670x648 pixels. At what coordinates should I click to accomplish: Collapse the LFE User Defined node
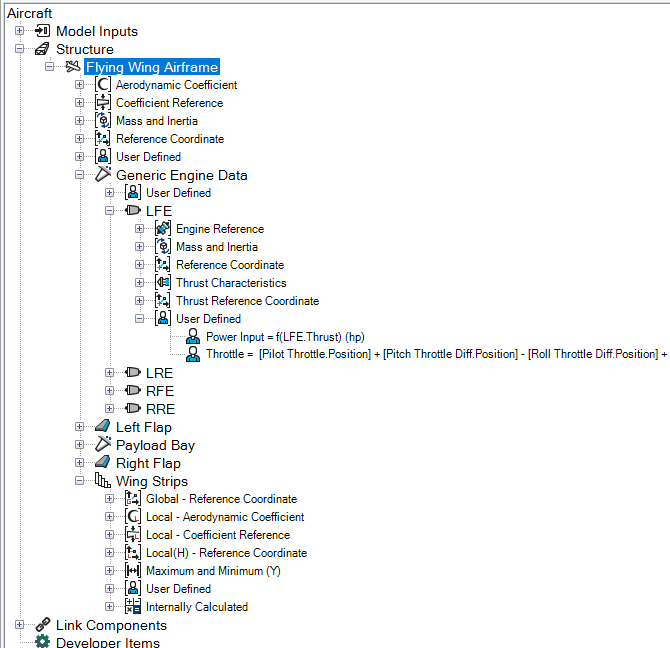(139, 319)
